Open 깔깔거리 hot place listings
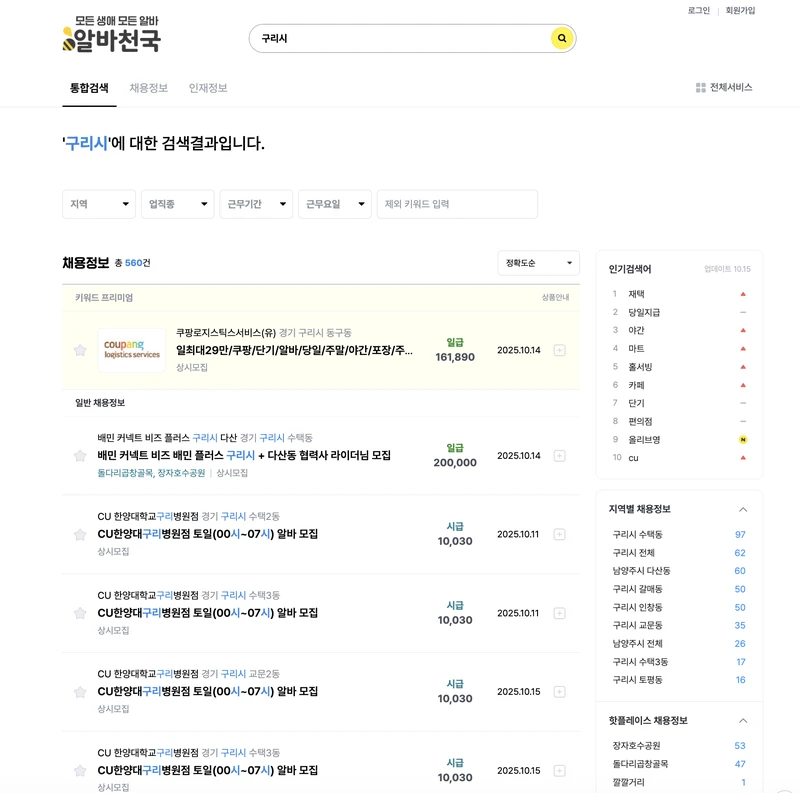This screenshot has height=793, width=800. [629, 782]
